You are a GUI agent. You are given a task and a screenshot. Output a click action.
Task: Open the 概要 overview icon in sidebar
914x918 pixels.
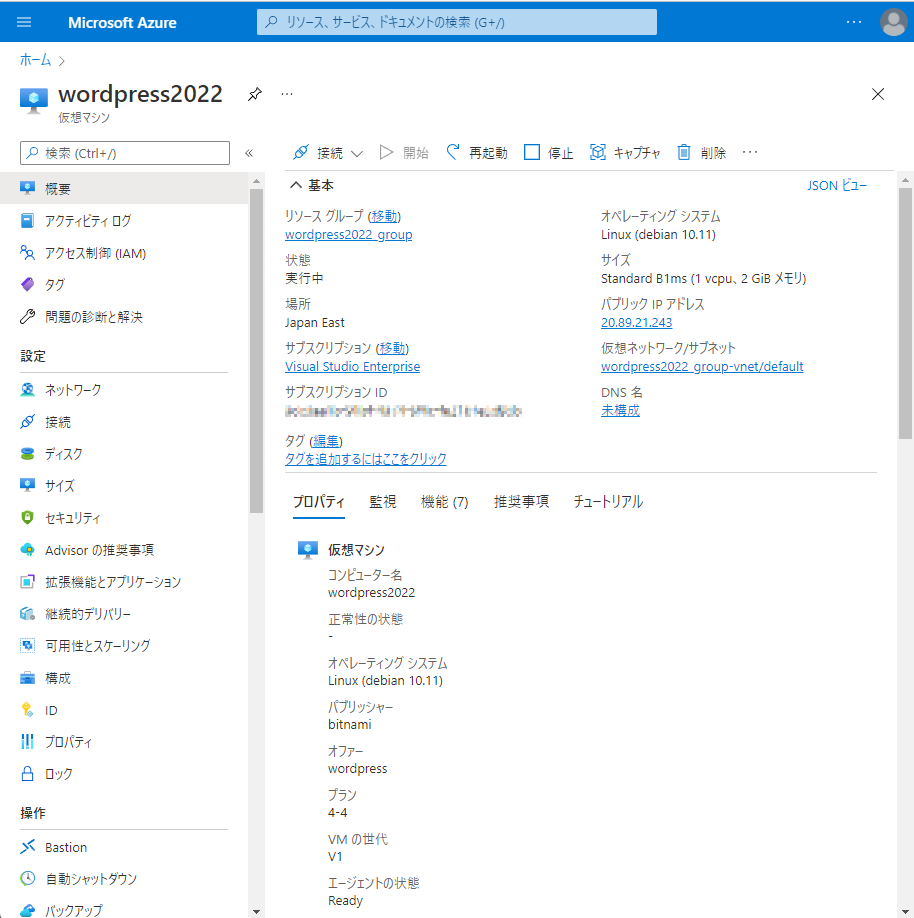28,189
